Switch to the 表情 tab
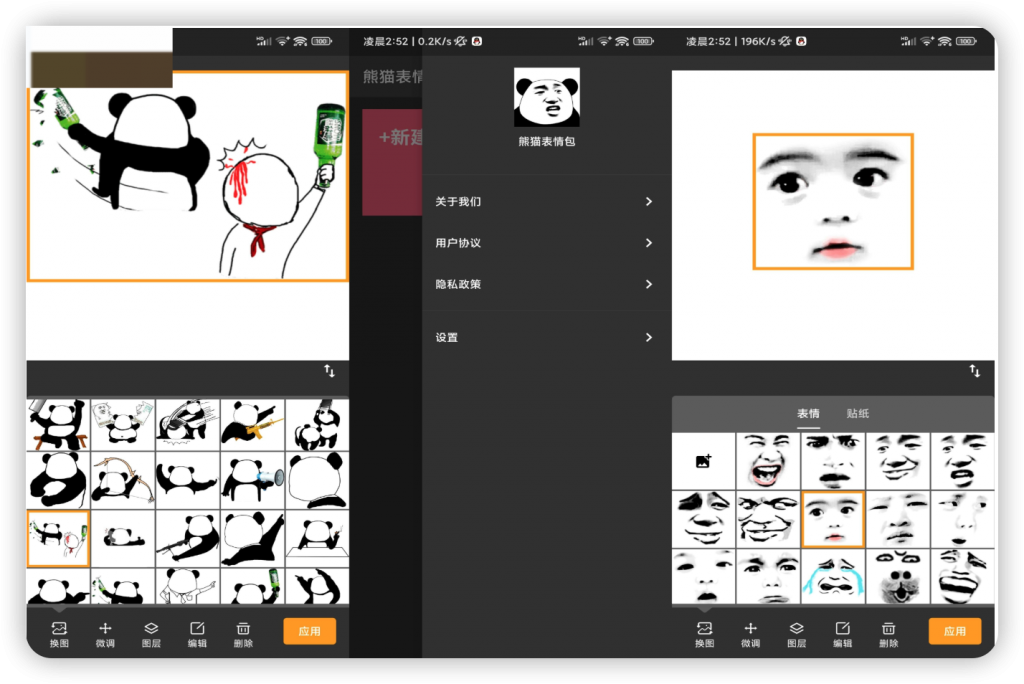This screenshot has height=684, width=1024. point(808,414)
